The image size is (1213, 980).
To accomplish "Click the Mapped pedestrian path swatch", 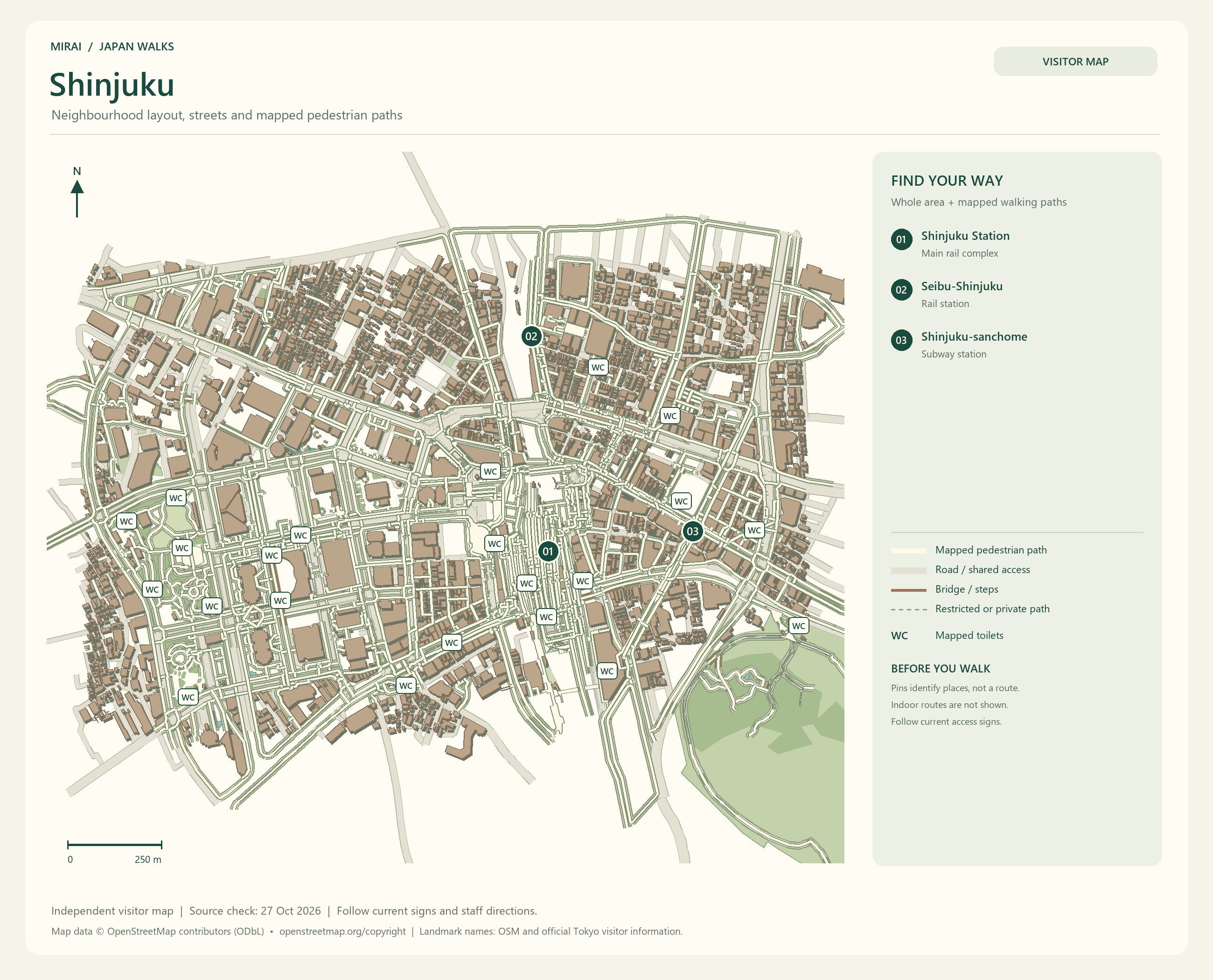I will point(908,550).
